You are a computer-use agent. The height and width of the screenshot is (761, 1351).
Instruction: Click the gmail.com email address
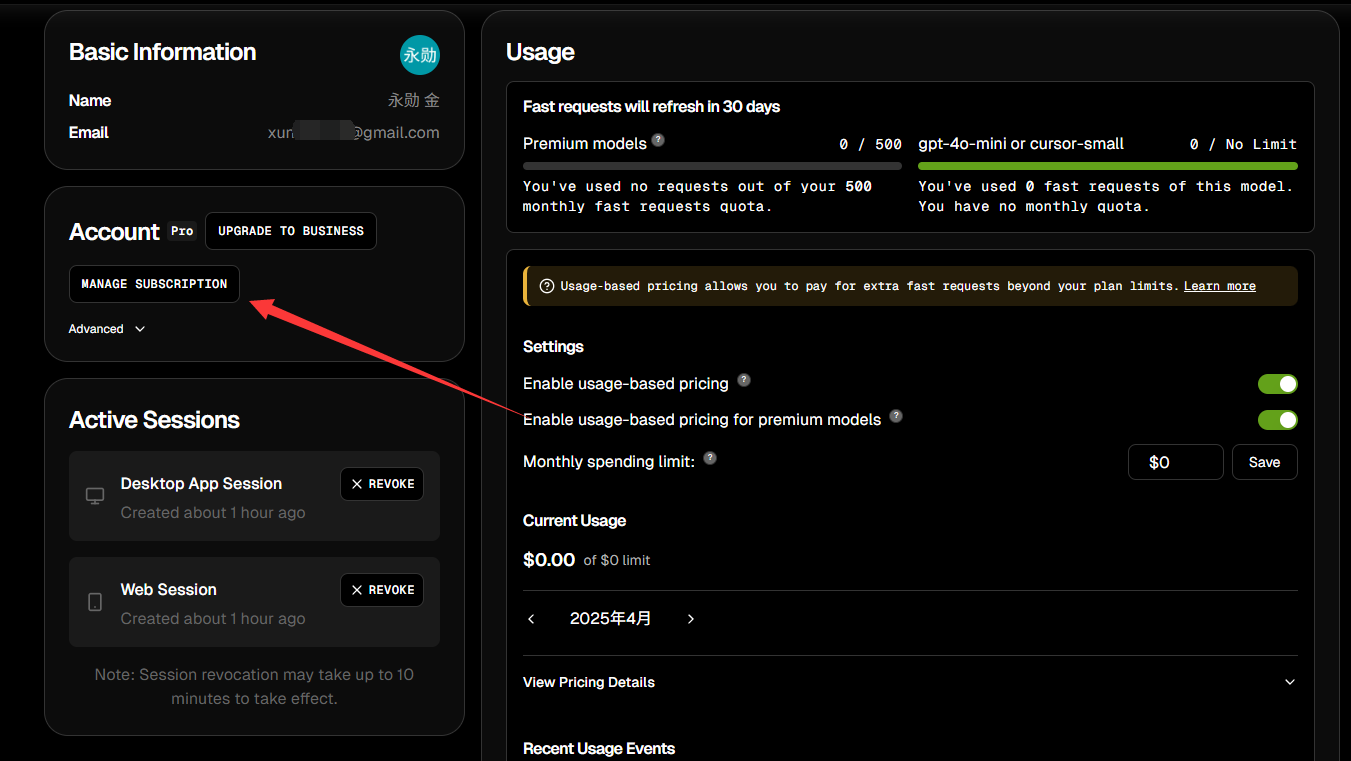(x=354, y=132)
